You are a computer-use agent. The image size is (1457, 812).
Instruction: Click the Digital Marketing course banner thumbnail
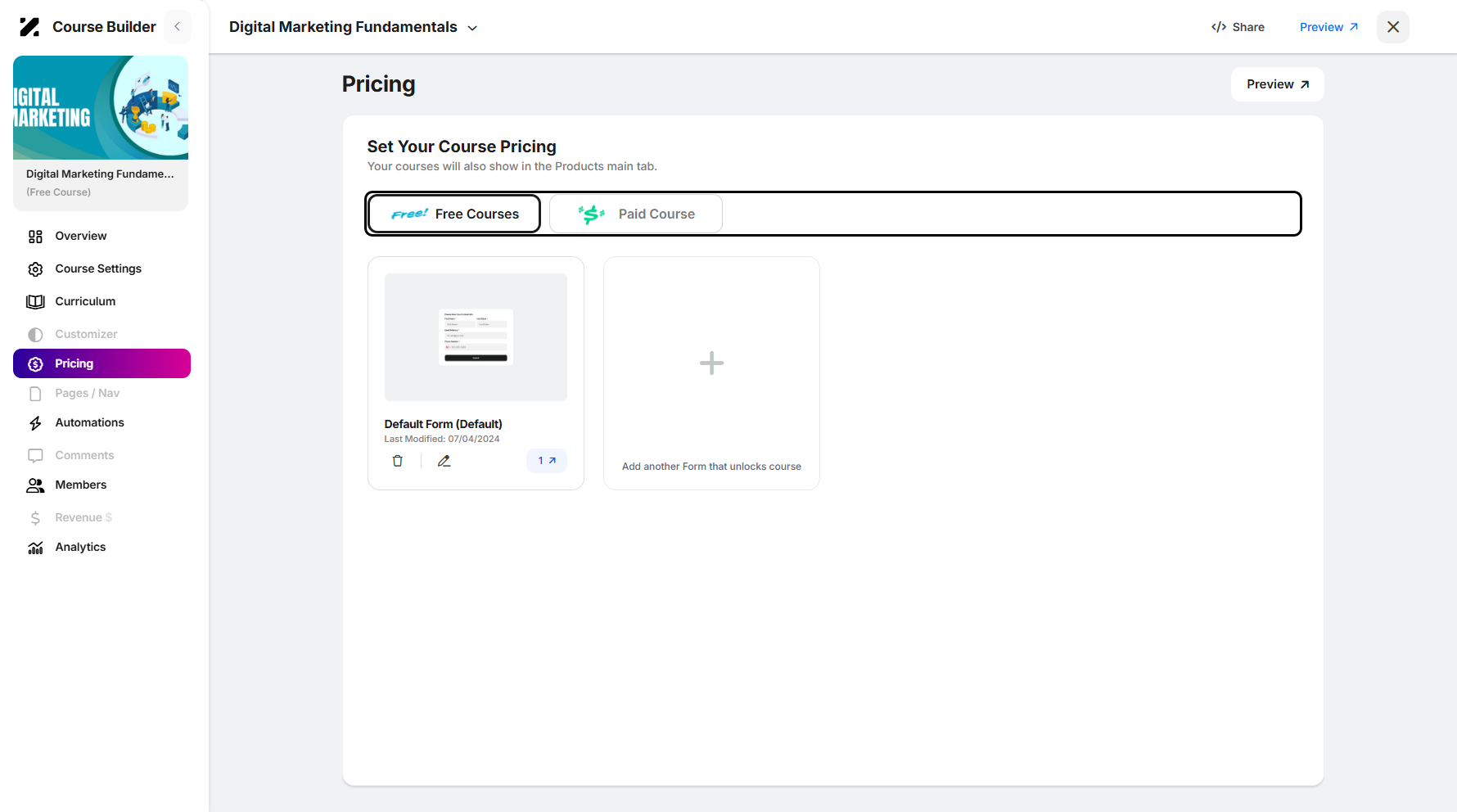coord(101,107)
